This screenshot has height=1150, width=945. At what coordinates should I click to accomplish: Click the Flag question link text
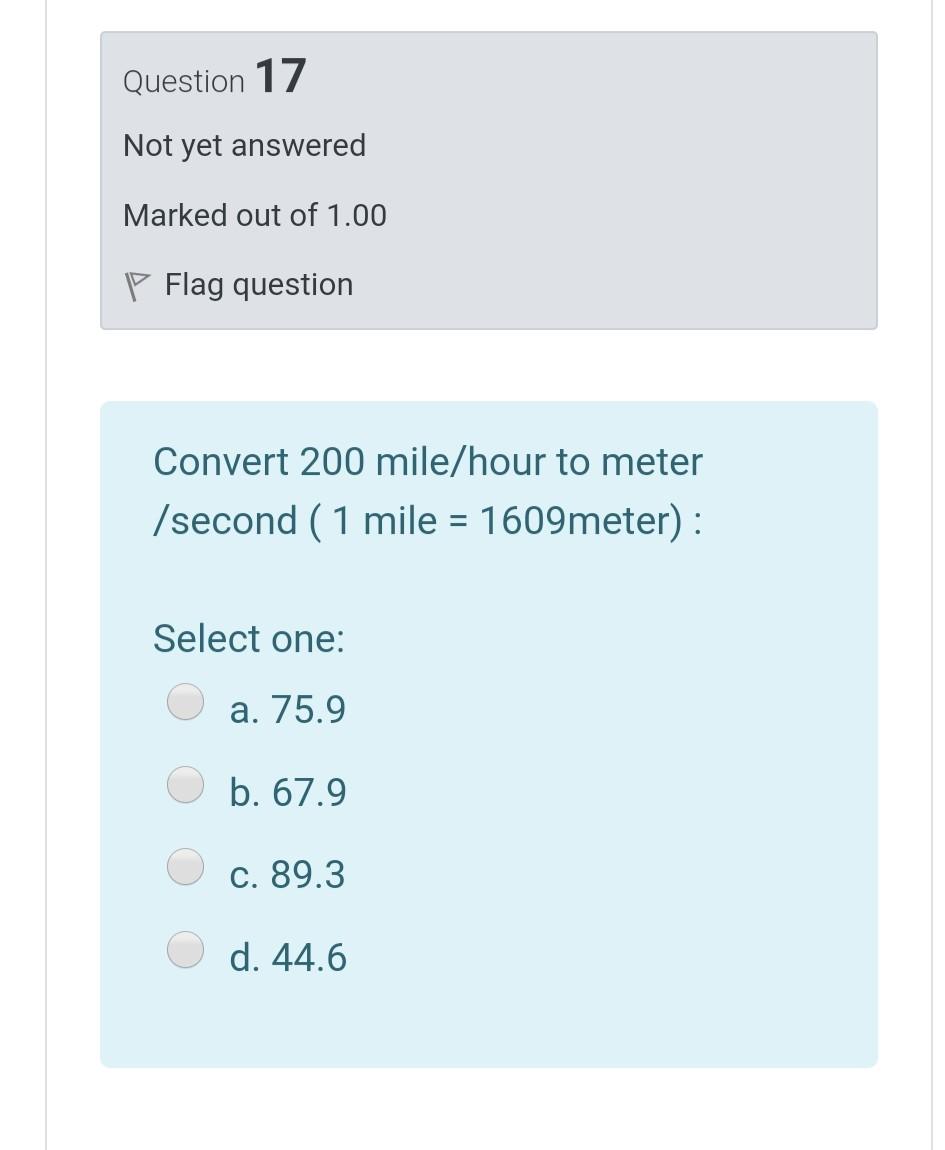(x=259, y=285)
